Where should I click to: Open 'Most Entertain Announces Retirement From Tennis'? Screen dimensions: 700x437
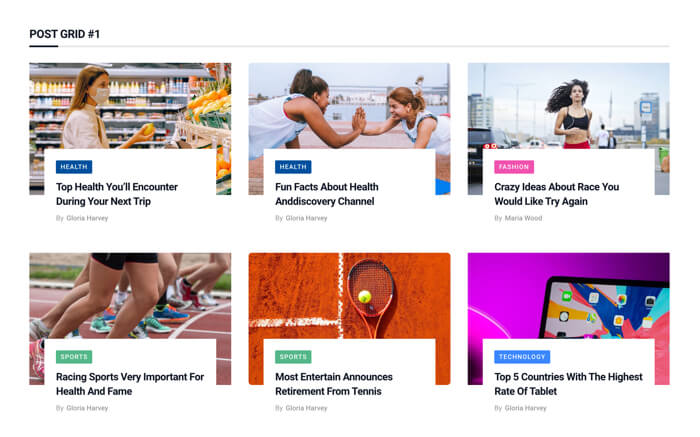point(334,384)
